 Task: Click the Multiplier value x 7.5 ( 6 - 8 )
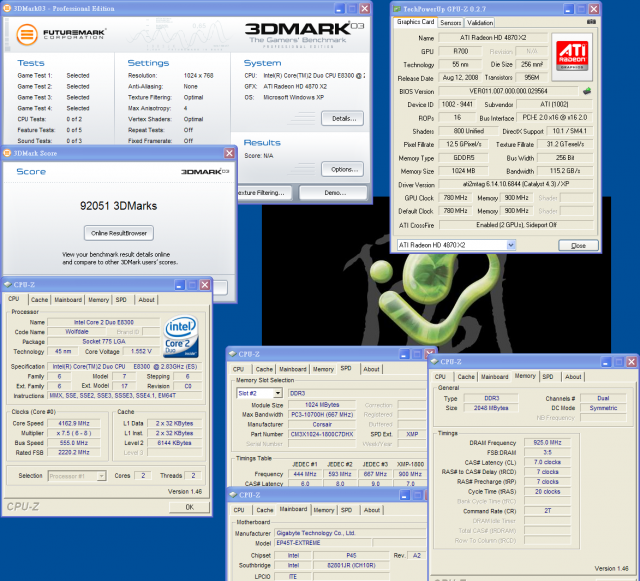click(x=73, y=433)
